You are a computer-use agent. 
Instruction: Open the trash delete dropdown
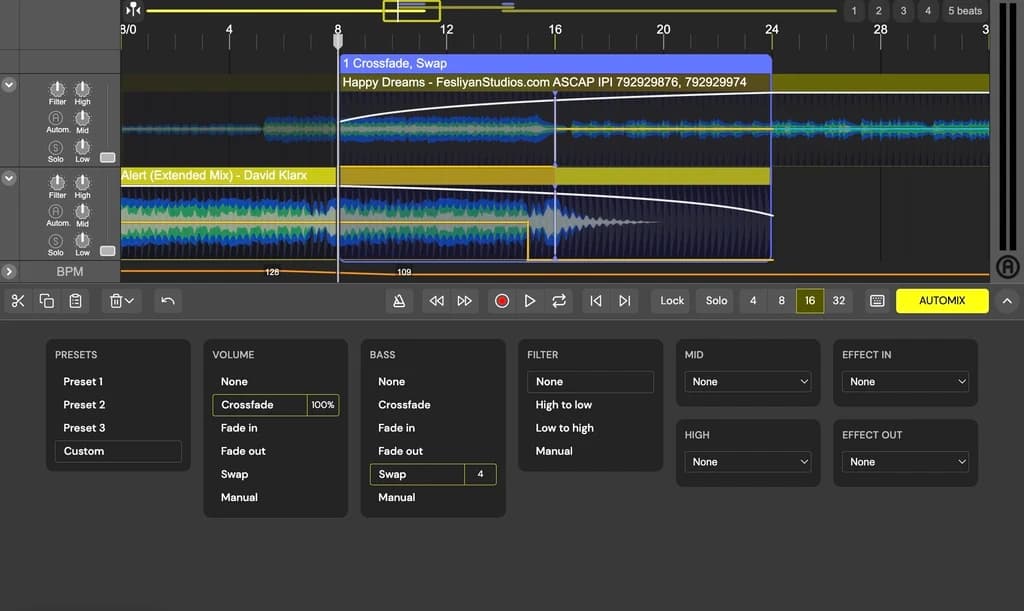coord(121,301)
